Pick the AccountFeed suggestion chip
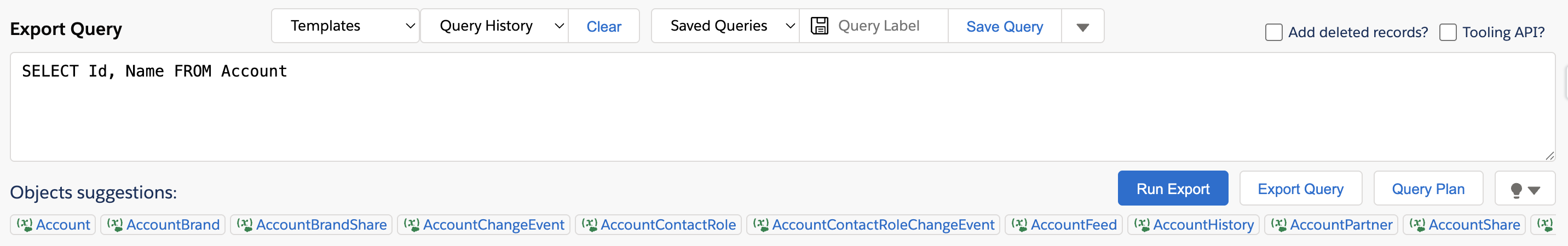This screenshot has height=246, width=1568. click(1063, 225)
